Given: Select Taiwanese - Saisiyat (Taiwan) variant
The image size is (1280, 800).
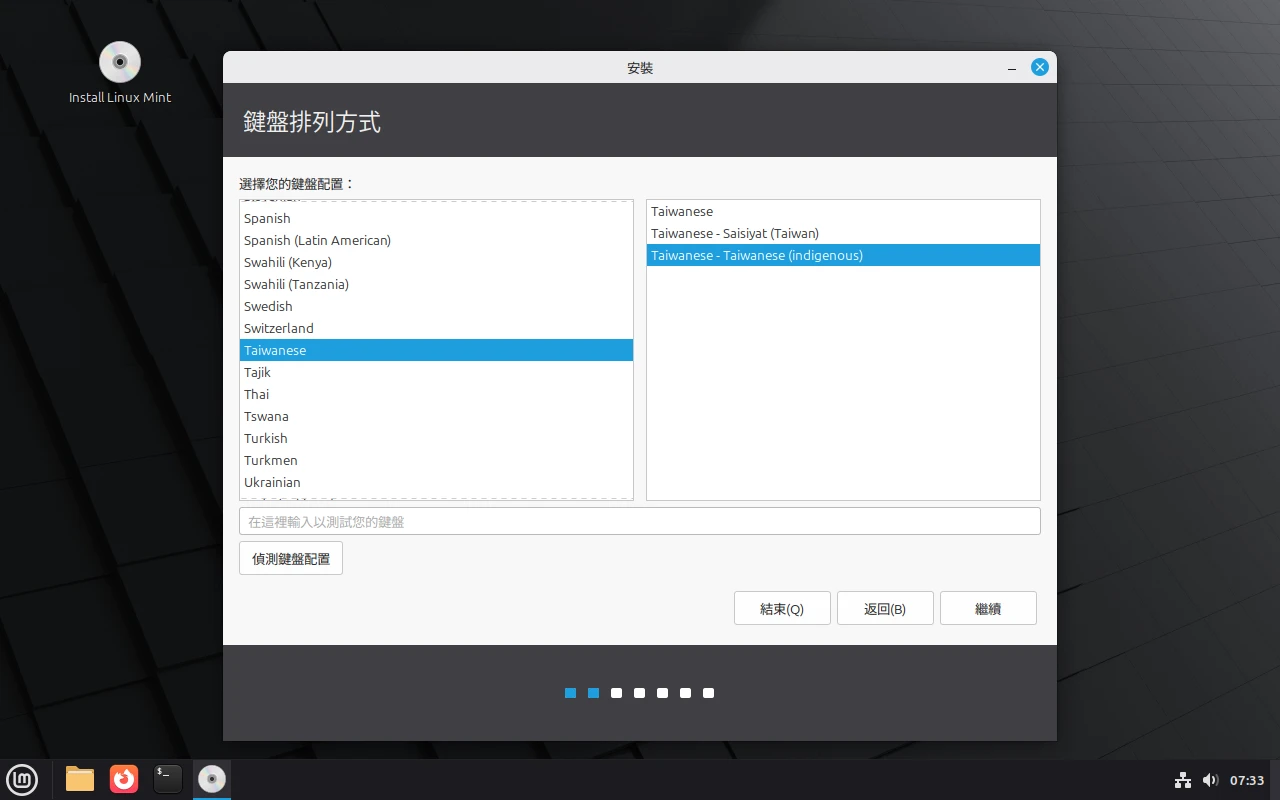Looking at the screenshot, I should (735, 233).
